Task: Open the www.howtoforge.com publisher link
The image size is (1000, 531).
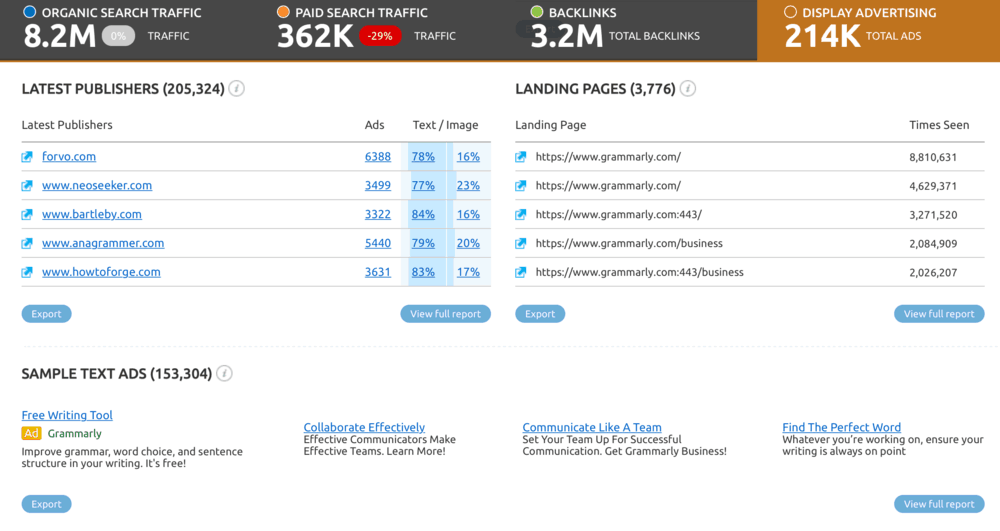Action: pos(101,272)
